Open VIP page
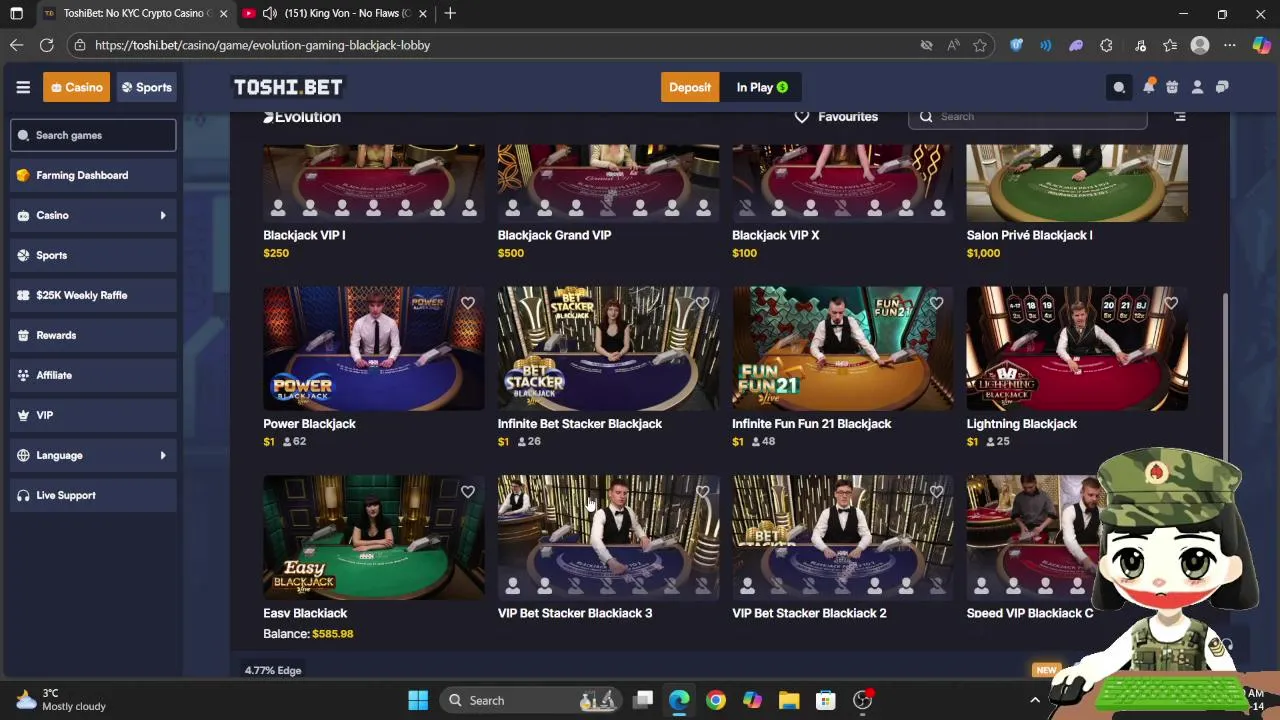This screenshot has height=720, width=1280. coord(93,415)
